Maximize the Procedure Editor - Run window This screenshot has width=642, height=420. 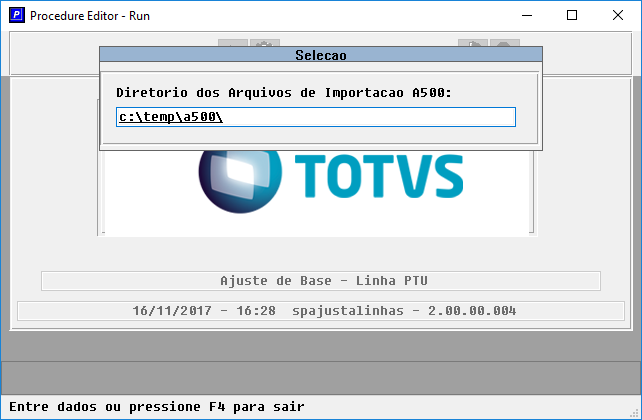[572, 16]
